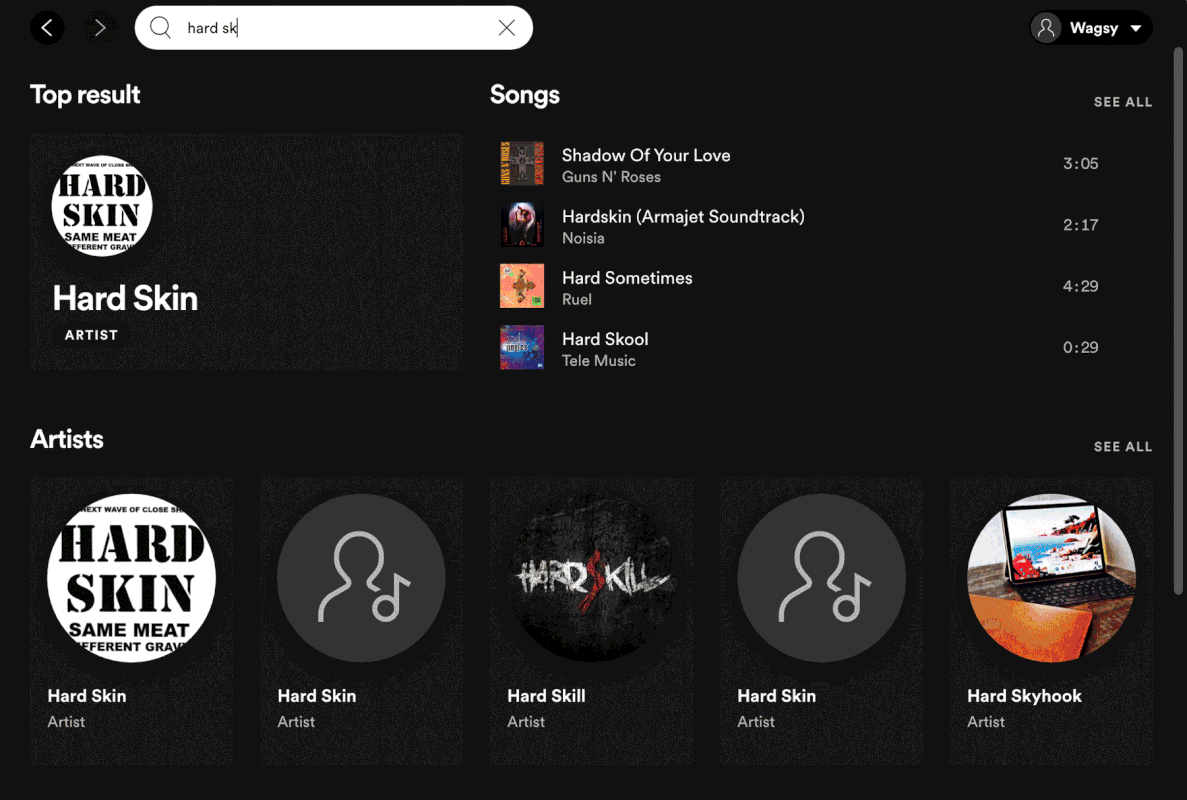Click the 0:29 song duration

pos(1080,347)
